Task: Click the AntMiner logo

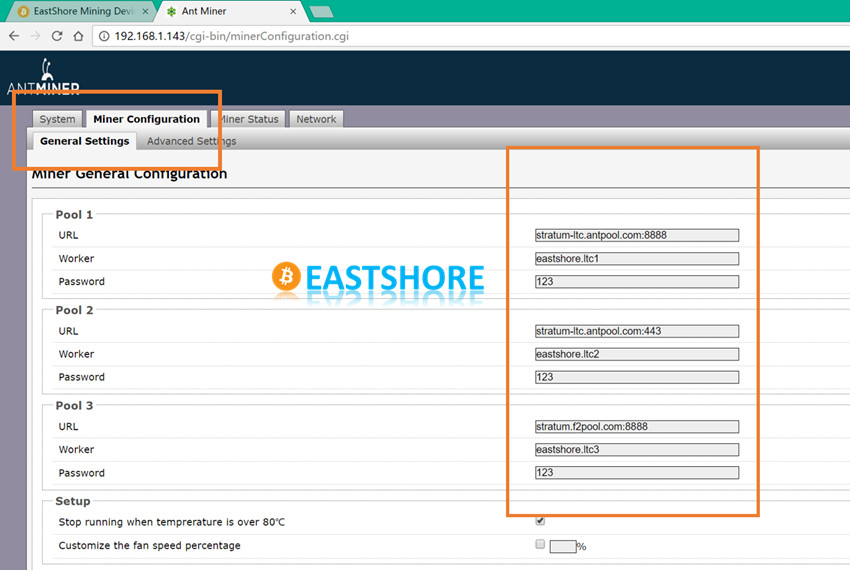Action: click(44, 80)
